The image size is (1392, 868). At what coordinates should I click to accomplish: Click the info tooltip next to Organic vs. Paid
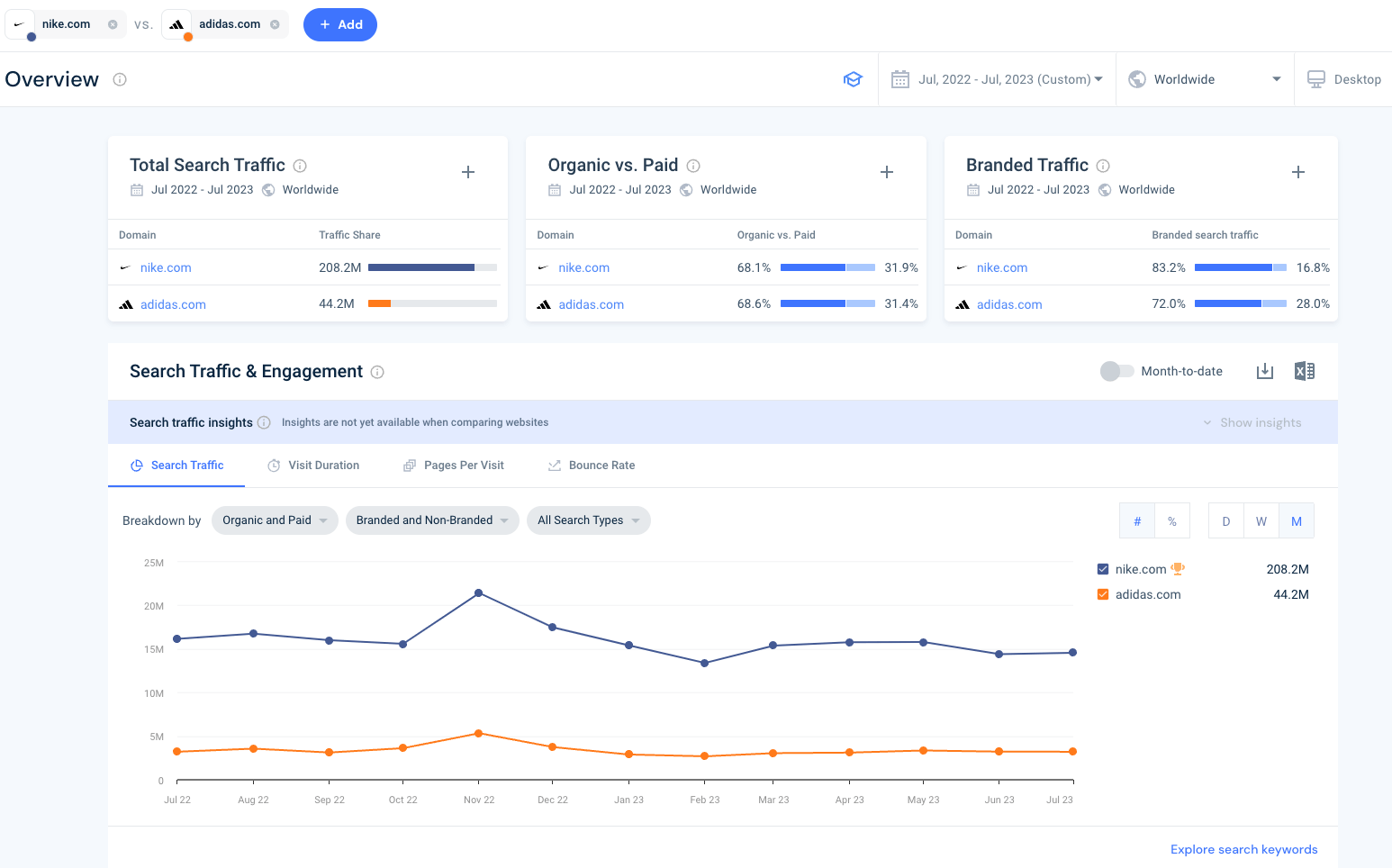[x=692, y=165]
